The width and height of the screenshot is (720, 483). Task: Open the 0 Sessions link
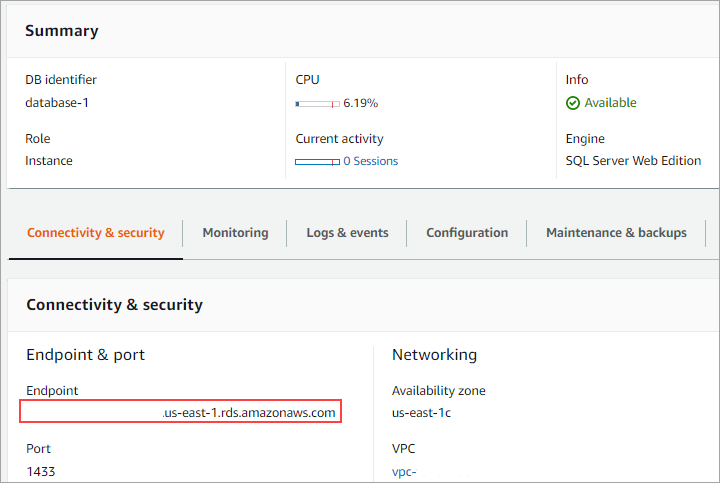click(371, 161)
